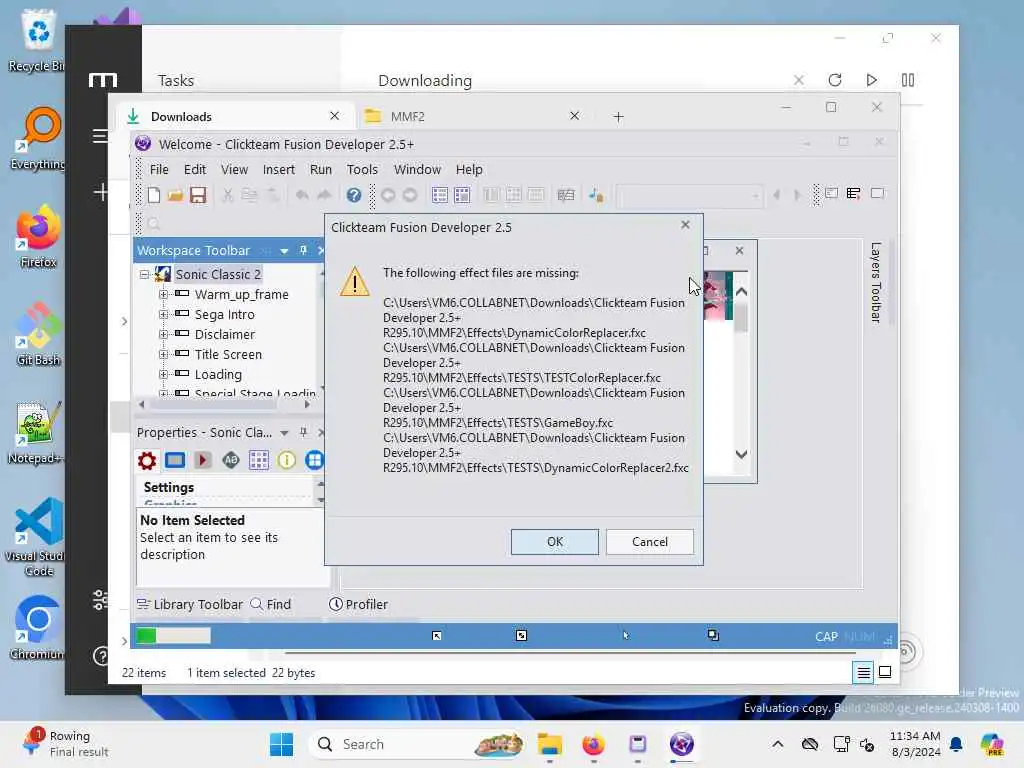Close the MMF2 explorer tab
Screen dimensions: 1024x768
[574, 116]
